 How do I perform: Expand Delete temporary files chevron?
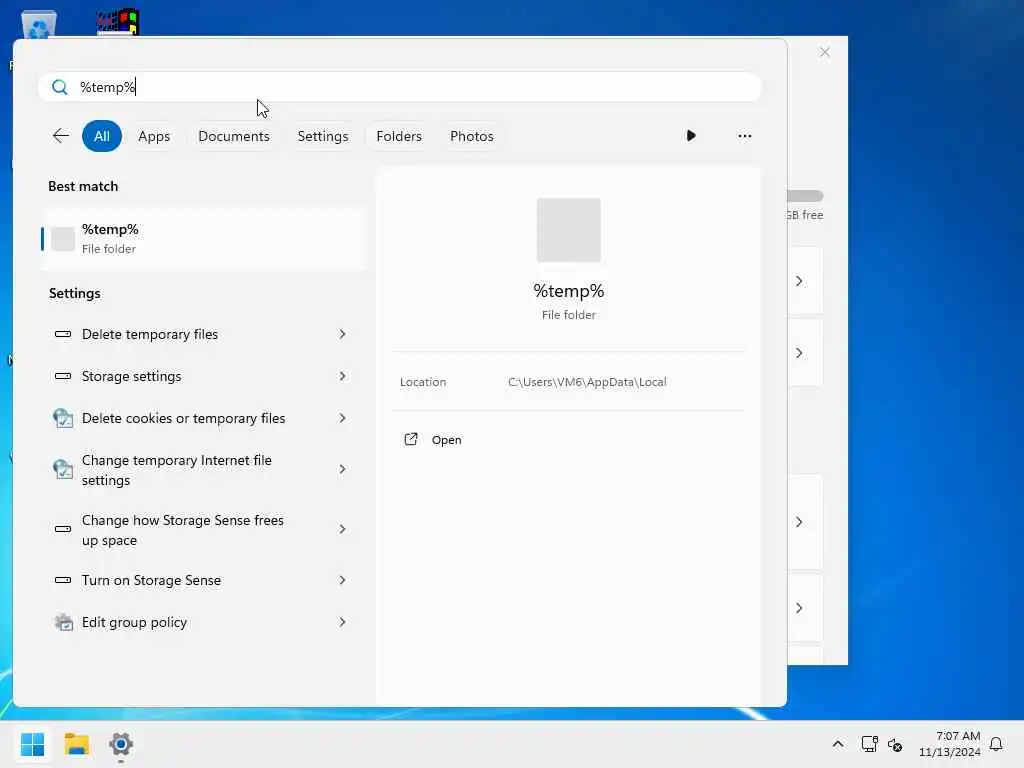coord(342,334)
